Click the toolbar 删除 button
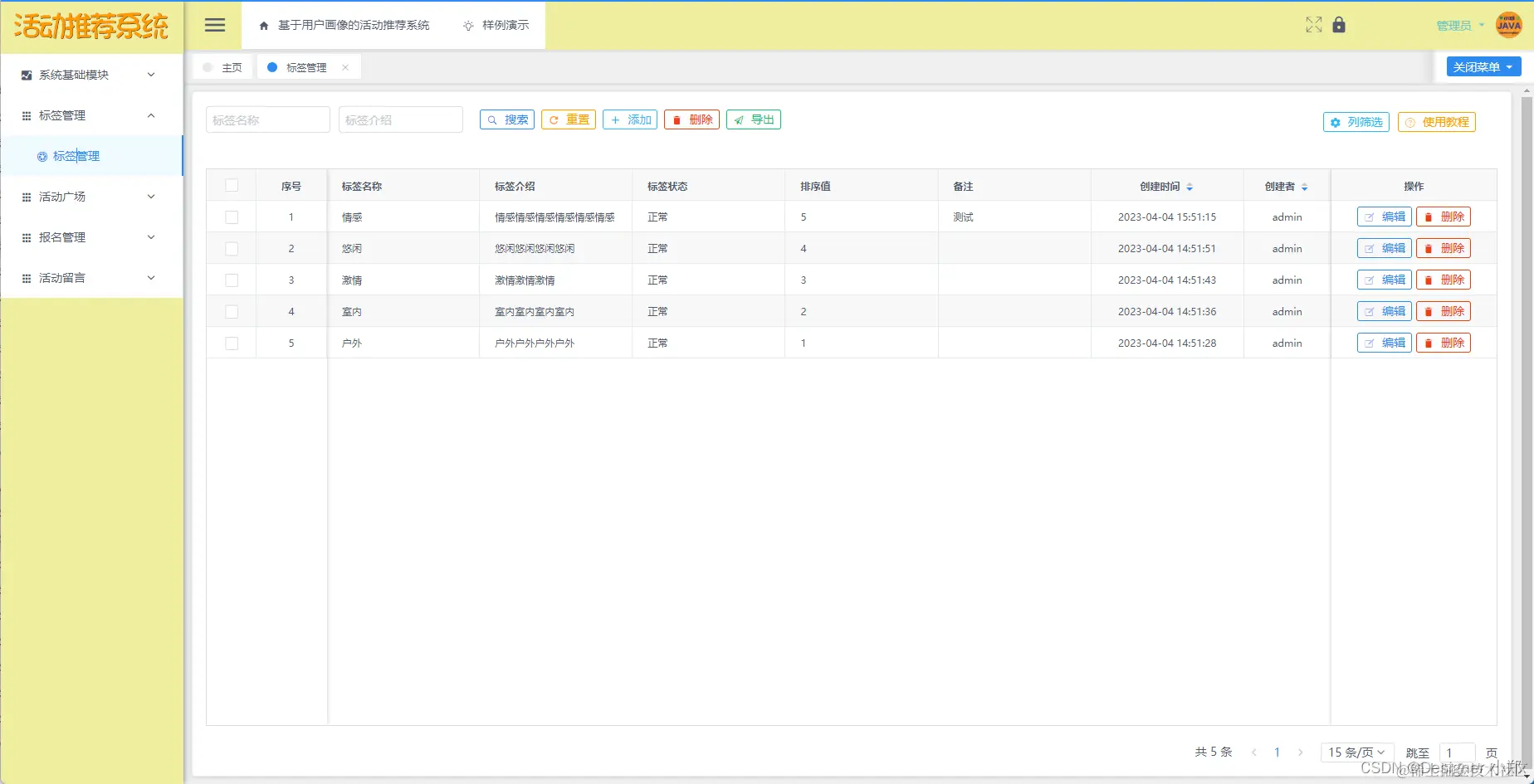 click(691, 119)
